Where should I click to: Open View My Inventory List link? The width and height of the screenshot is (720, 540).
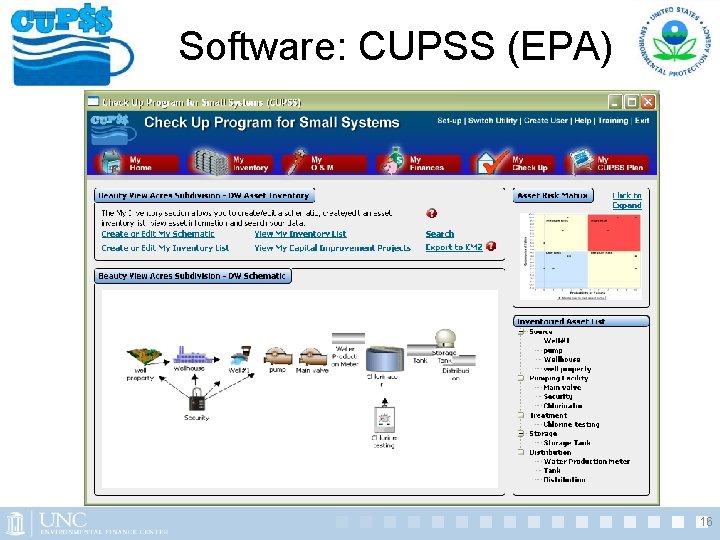(x=300, y=234)
